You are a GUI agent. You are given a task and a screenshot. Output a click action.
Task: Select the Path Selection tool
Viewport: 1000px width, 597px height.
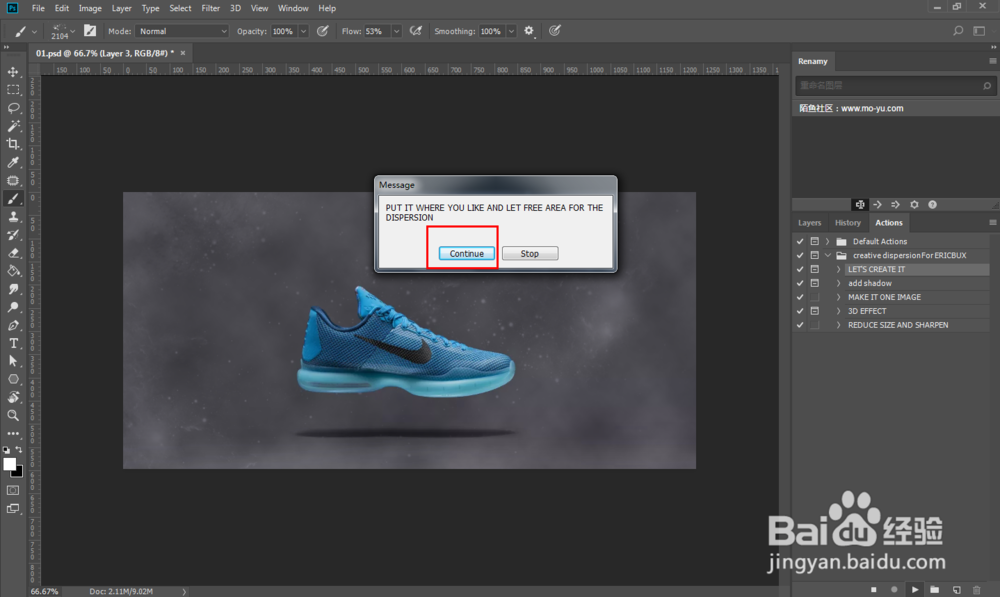click(13, 361)
